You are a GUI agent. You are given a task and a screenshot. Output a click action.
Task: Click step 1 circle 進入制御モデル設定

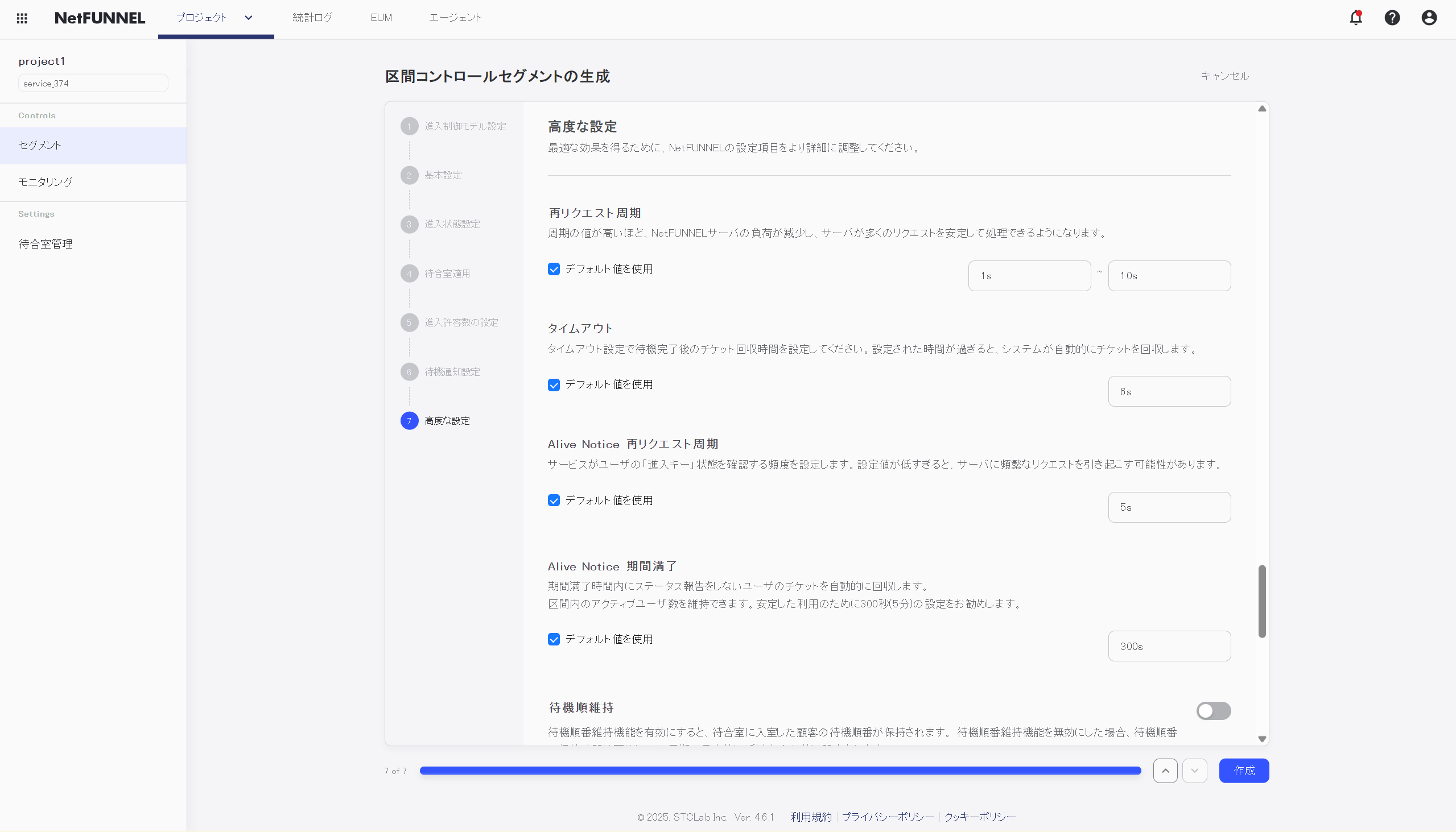(409, 126)
